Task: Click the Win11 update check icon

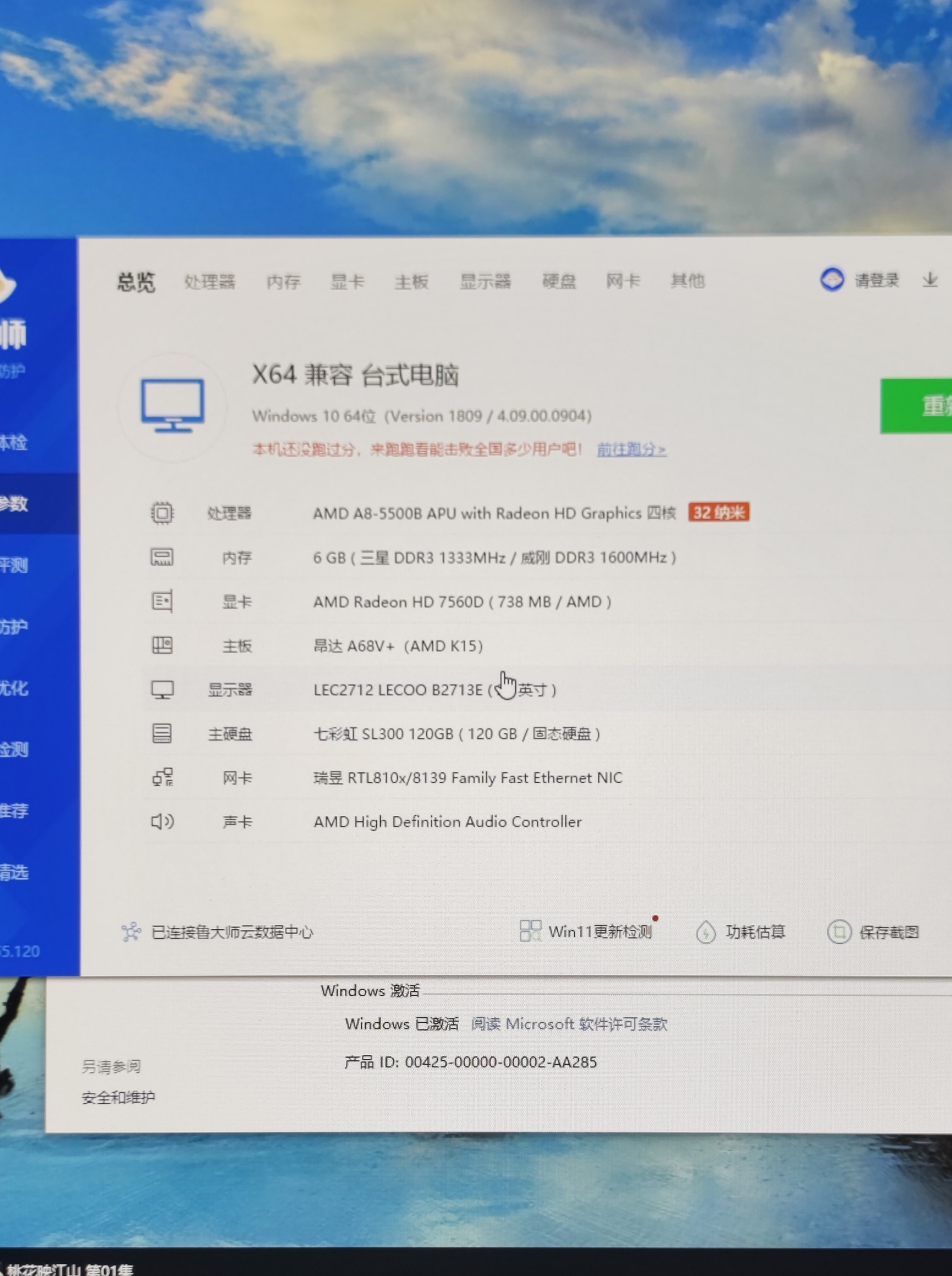Action: [530, 931]
